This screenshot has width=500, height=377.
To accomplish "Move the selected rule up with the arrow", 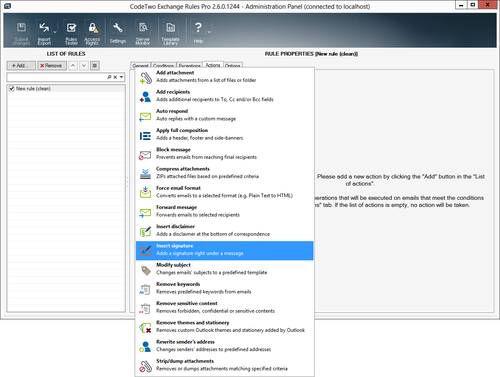I will pyautogui.click(x=73, y=66).
